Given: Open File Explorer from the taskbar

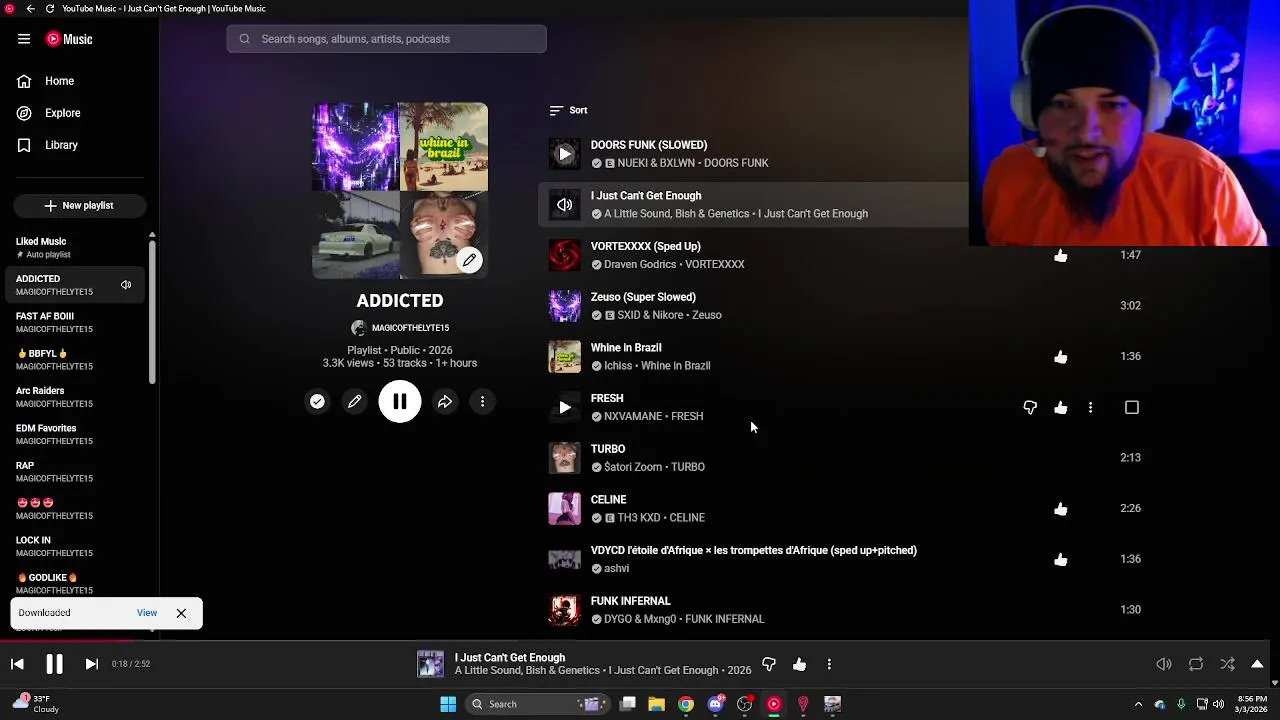Looking at the screenshot, I should [656, 704].
